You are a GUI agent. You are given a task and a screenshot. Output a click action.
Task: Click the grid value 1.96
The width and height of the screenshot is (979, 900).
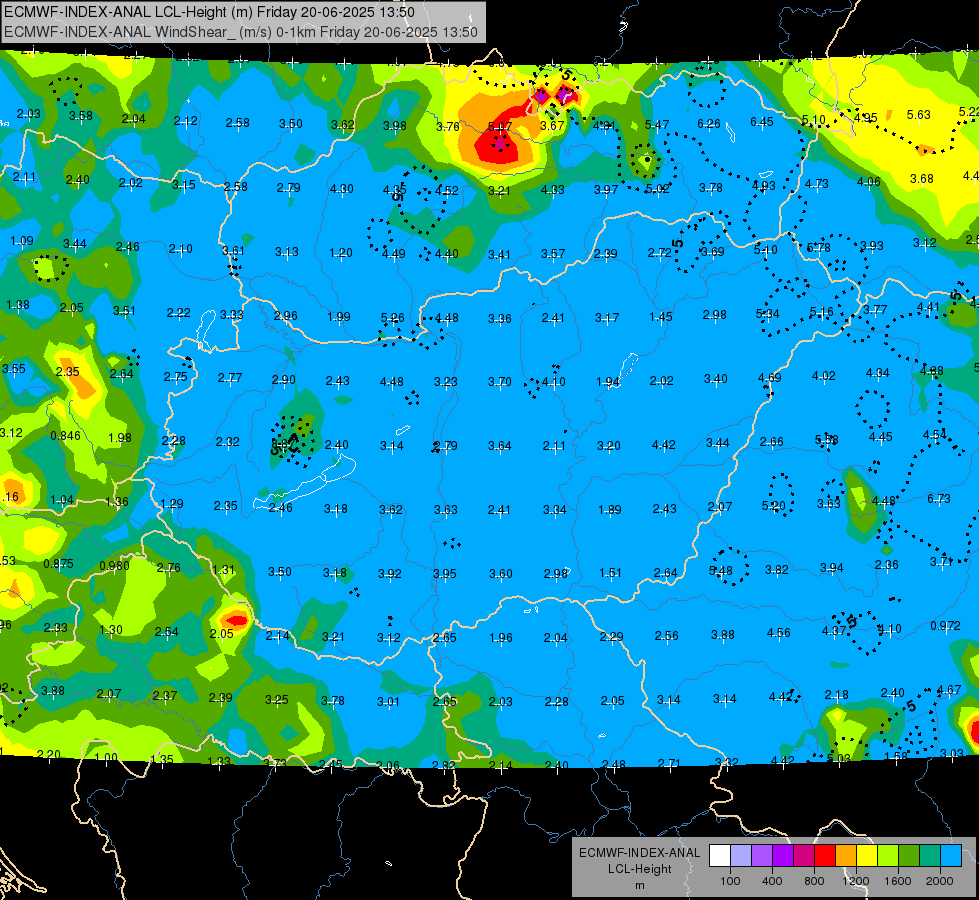click(501, 638)
